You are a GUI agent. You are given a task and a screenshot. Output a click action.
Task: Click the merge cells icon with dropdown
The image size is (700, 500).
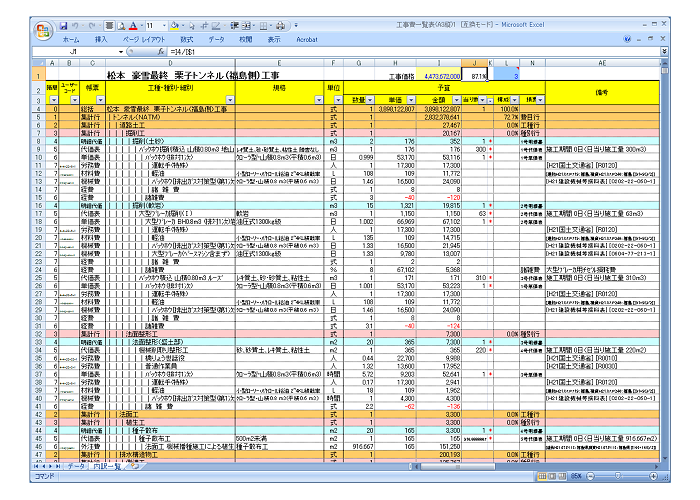click(x=247, y=26)
